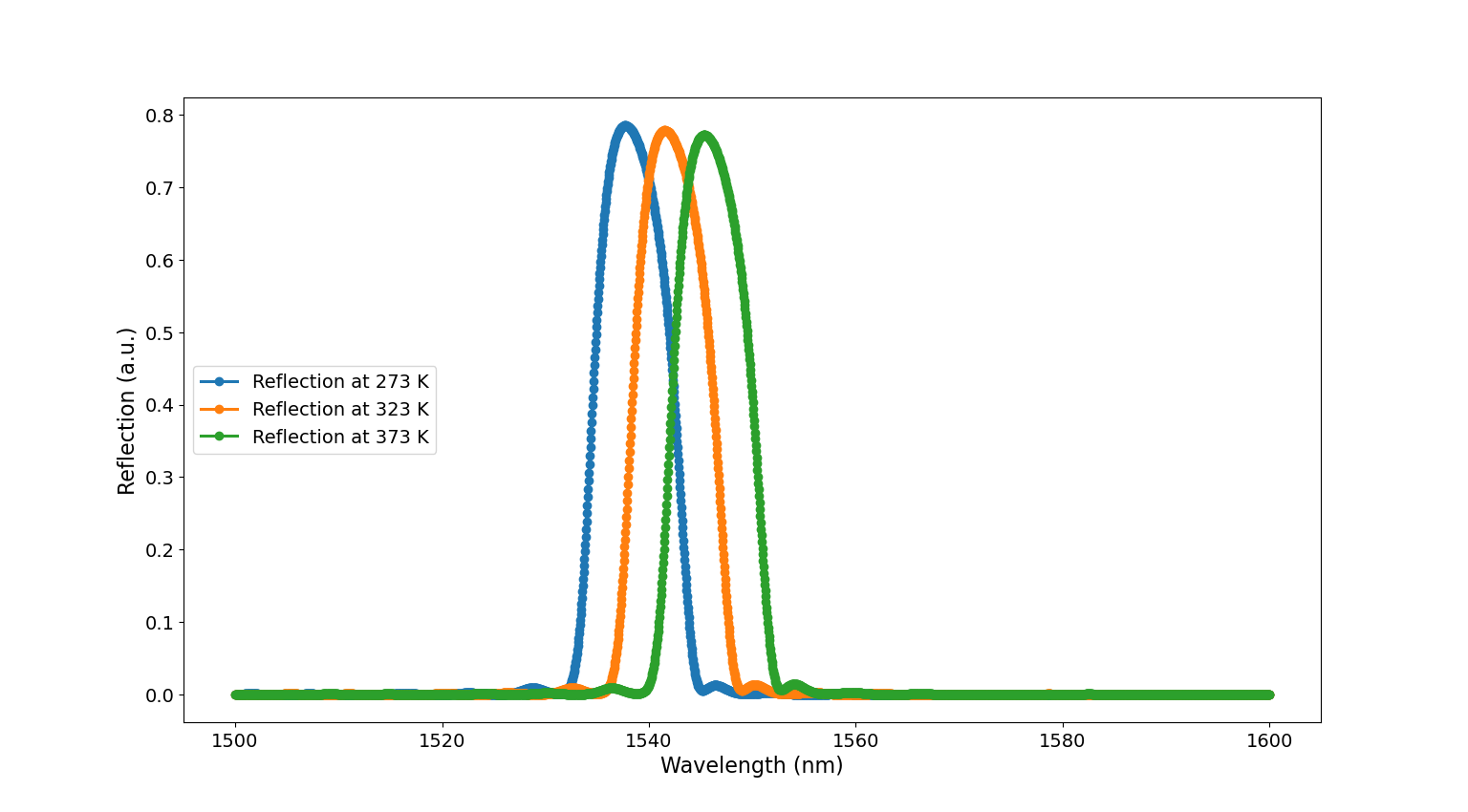The image size is (1468, 812).
Task: Click the 1540 x-axis tick label
Action: tap(649, 741)
